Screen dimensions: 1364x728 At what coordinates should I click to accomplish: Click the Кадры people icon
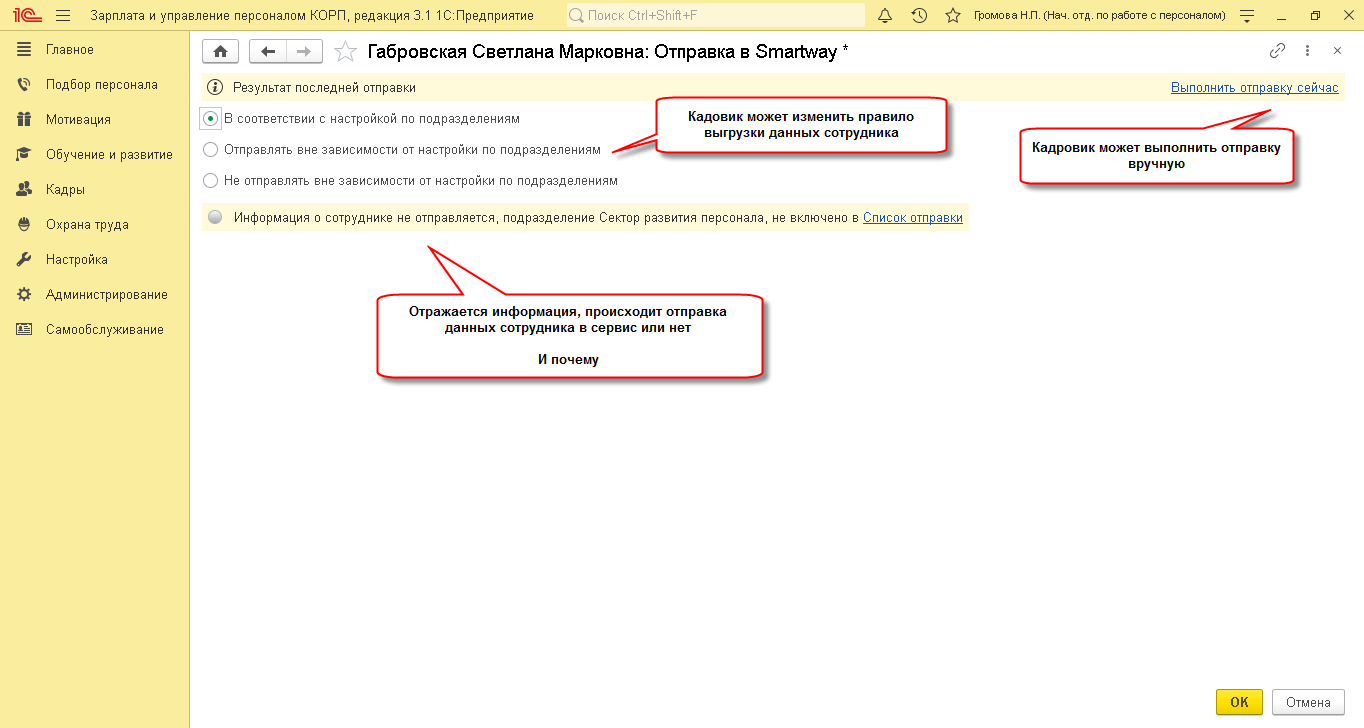[x=24, y=190]
